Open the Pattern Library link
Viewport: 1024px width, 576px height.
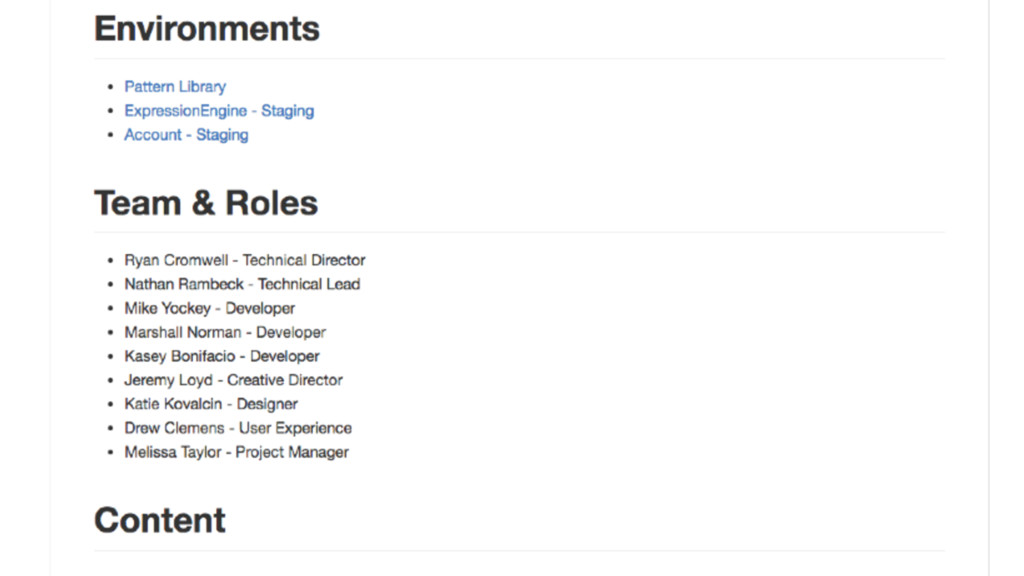[175, 87]
